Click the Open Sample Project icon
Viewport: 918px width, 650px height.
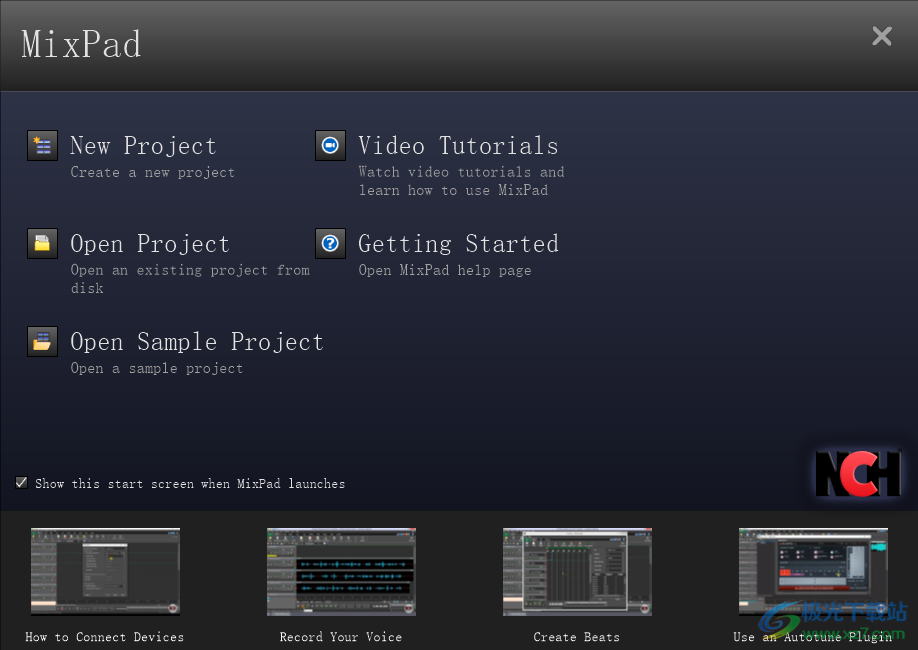[42, 341]
